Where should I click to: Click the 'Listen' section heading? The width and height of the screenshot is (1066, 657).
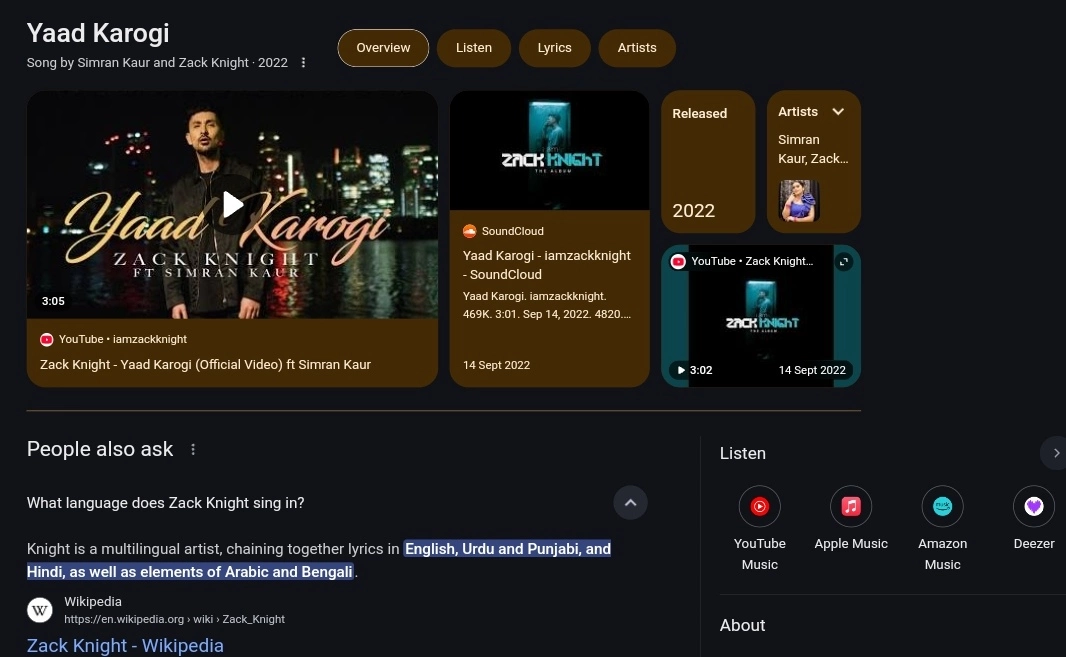[742, 454]
